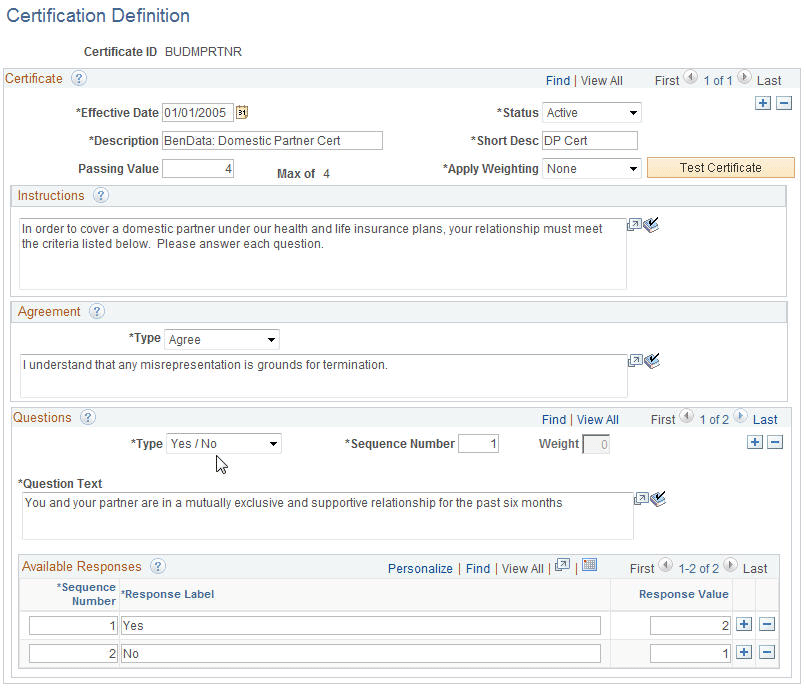Zoom the Available Responses grid
The image size is (806, 688).
(x=562, y=565)
